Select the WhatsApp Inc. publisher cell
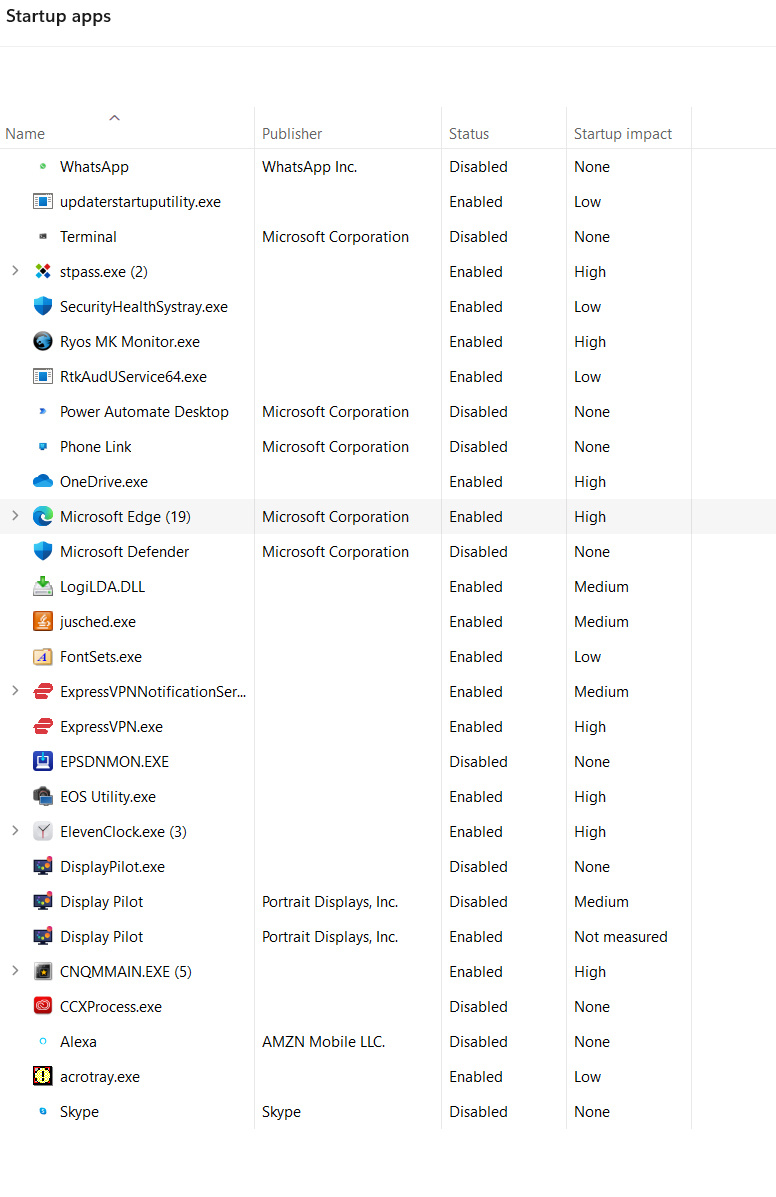The width and height of the screenshot is (776, 1197). click(x=309, y=166)
